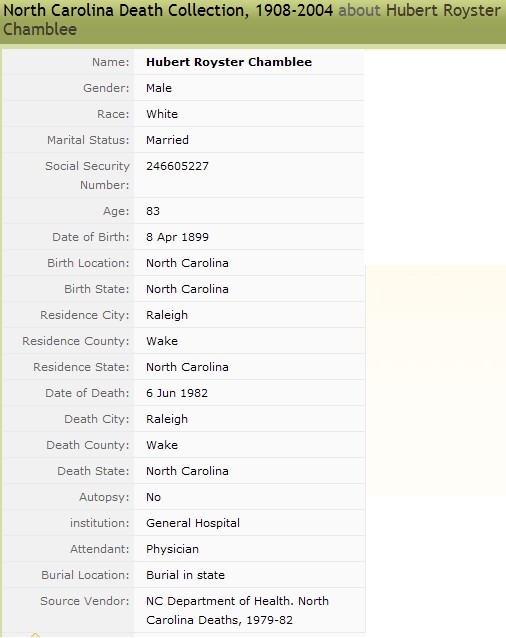Click the Marital Status value Married
Viewport: 506px width, 638px height.
click(x=167, y=140)
